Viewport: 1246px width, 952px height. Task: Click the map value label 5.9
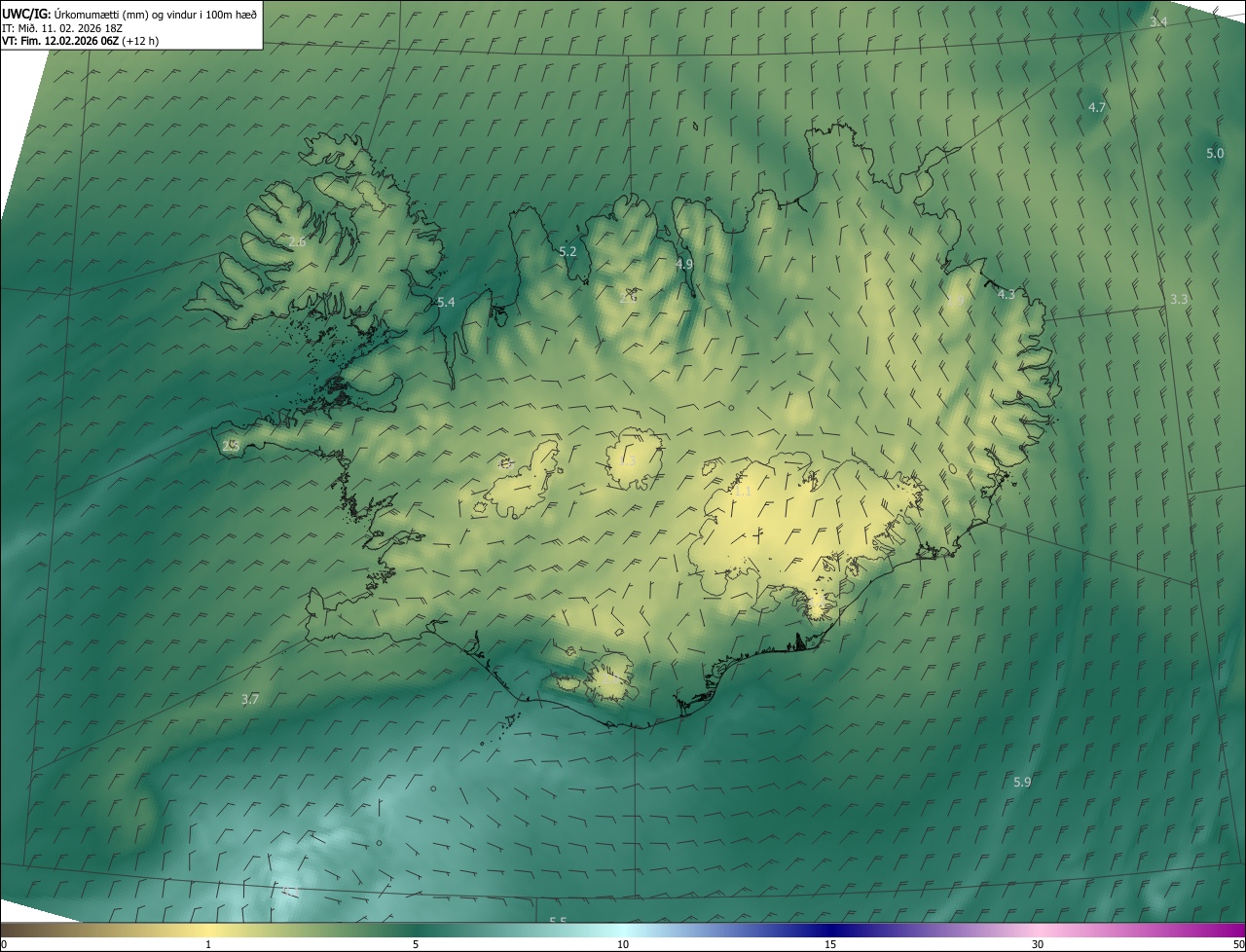[1022, 782]
